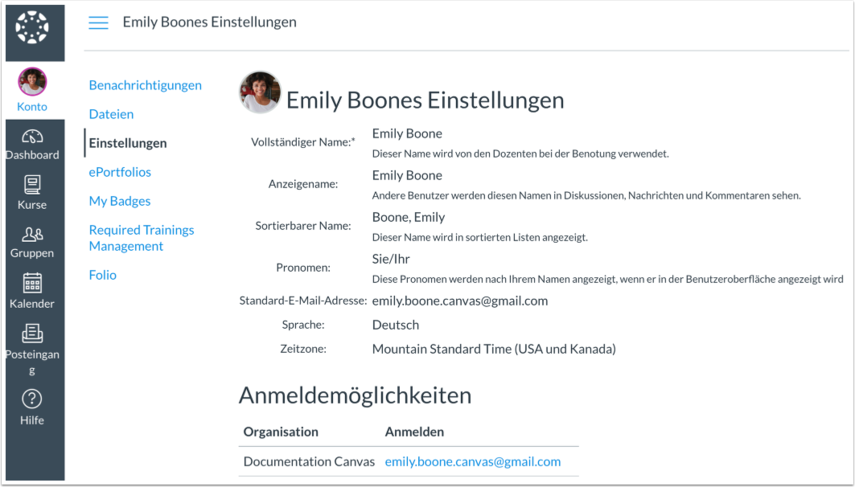Open the ePortfolios link

pyautogui.click(x=120, y=172)
